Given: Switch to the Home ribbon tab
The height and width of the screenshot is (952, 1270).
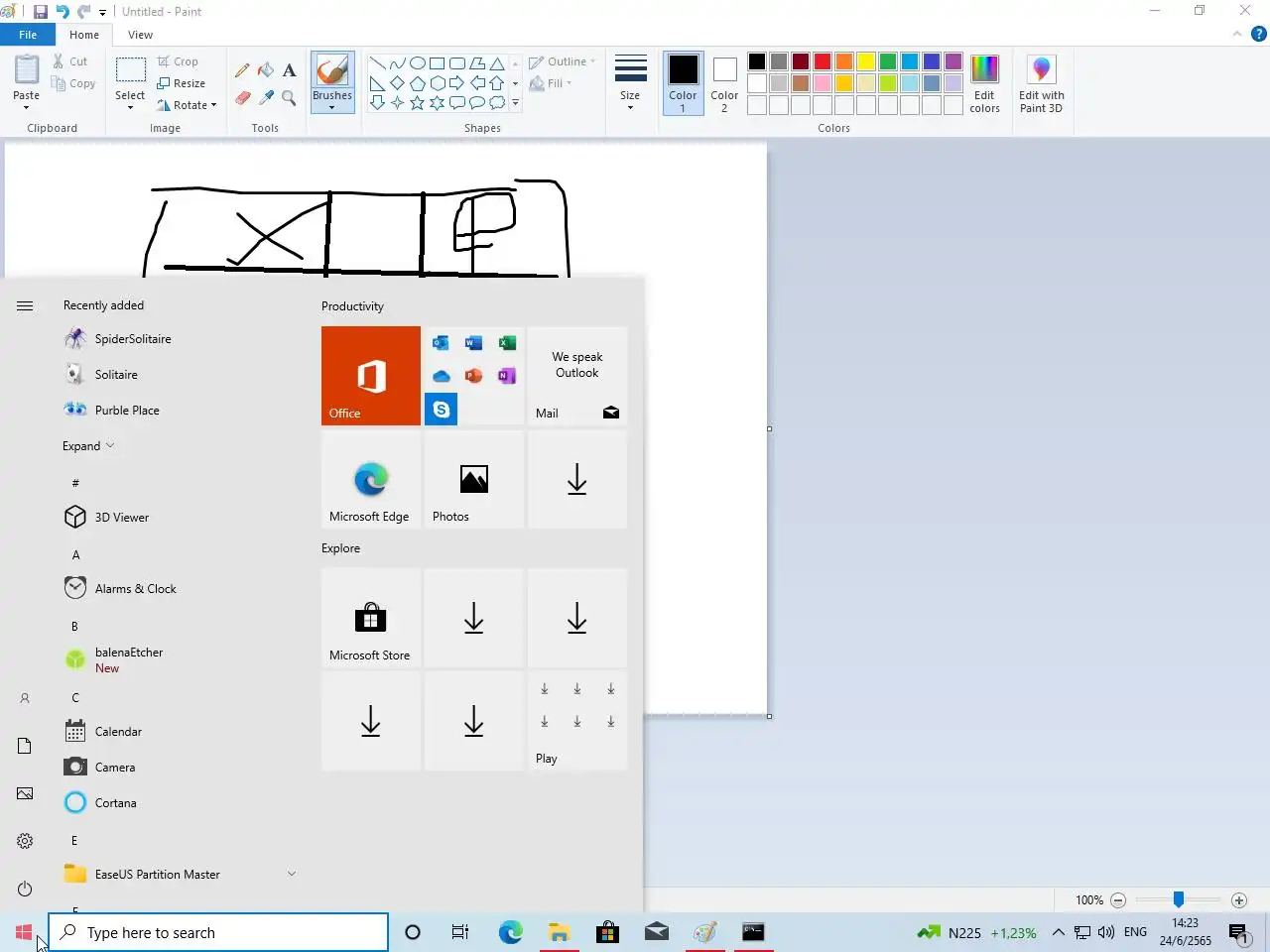Looking at the screenshot, I should (84, 35).
